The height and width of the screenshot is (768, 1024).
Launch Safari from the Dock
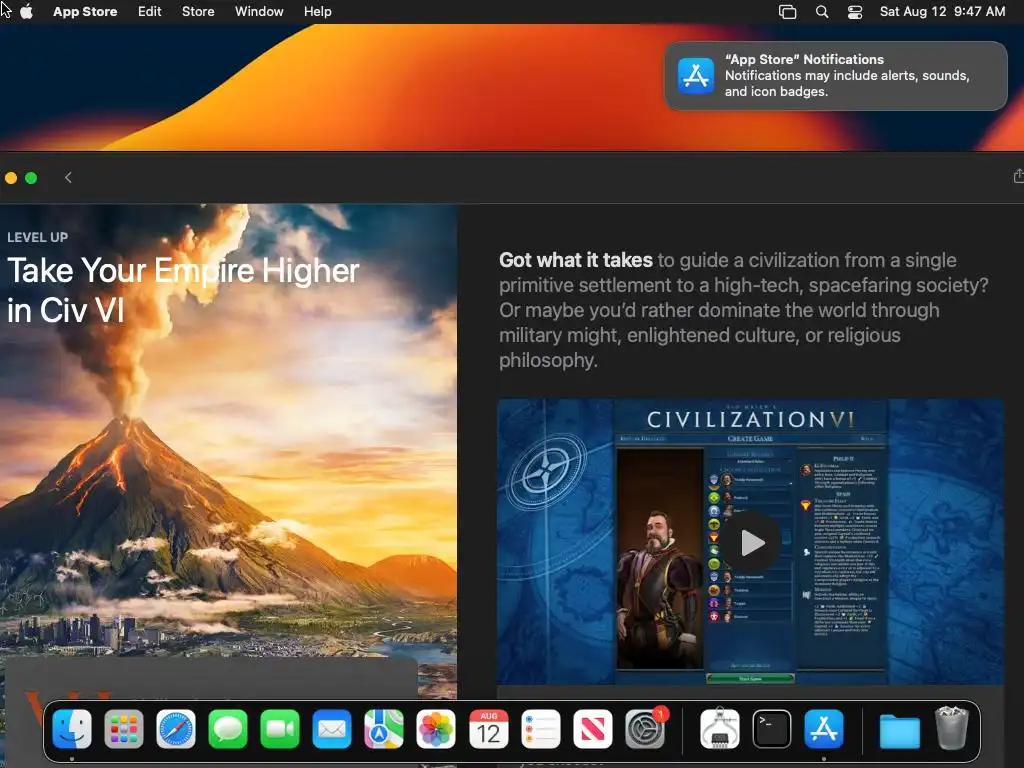pos(176,729)
